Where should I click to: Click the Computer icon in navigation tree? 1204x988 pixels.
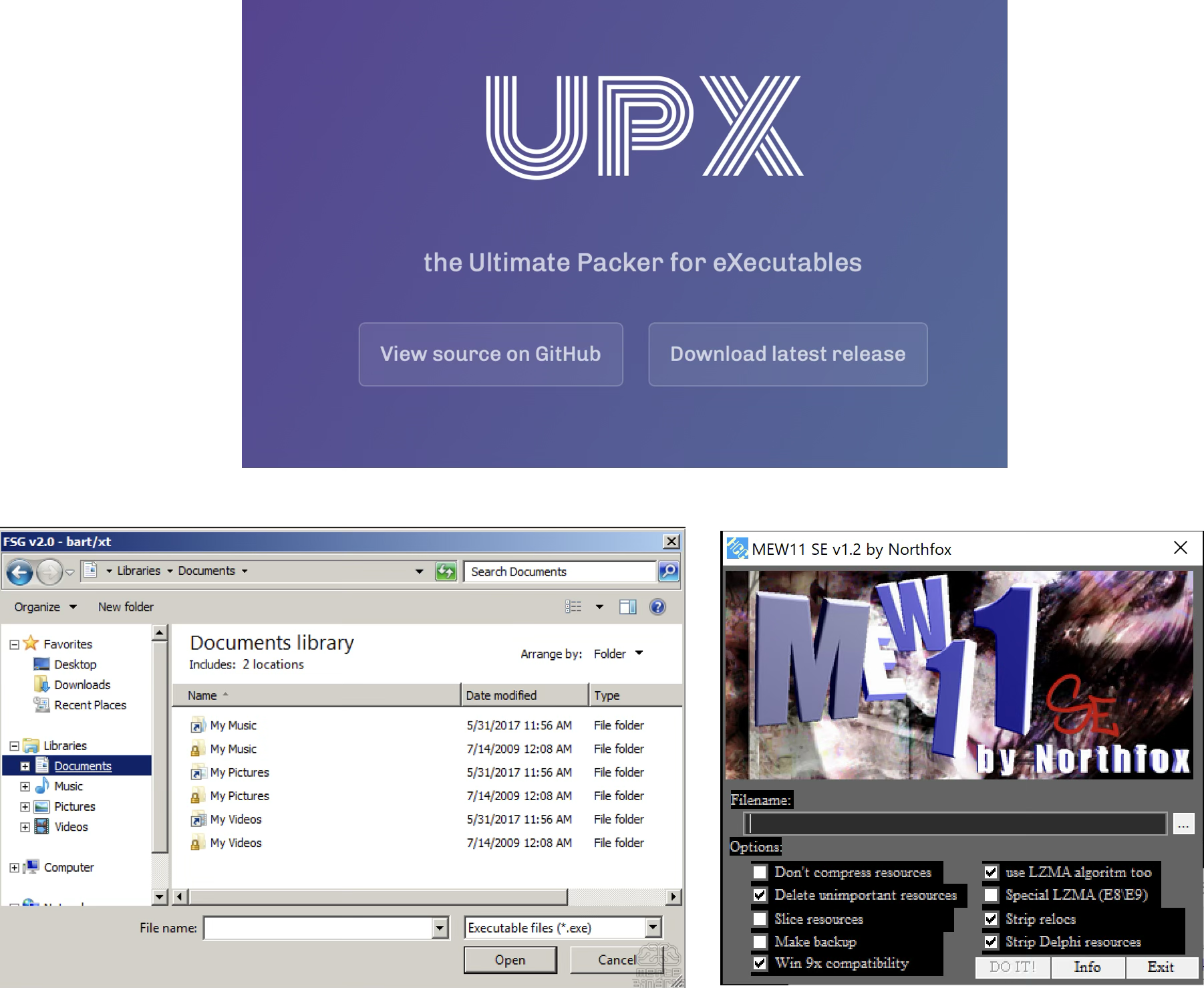click(x=31, y=867)
